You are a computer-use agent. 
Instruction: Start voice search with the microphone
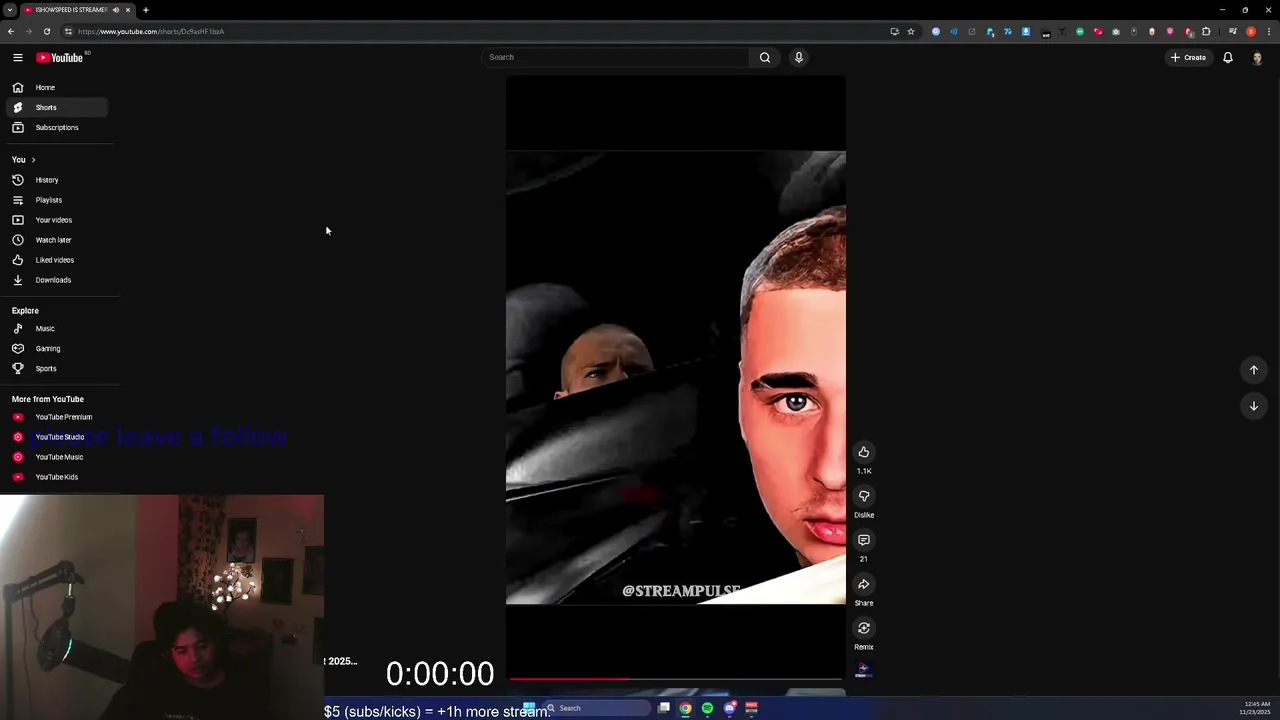click(798, 57)
